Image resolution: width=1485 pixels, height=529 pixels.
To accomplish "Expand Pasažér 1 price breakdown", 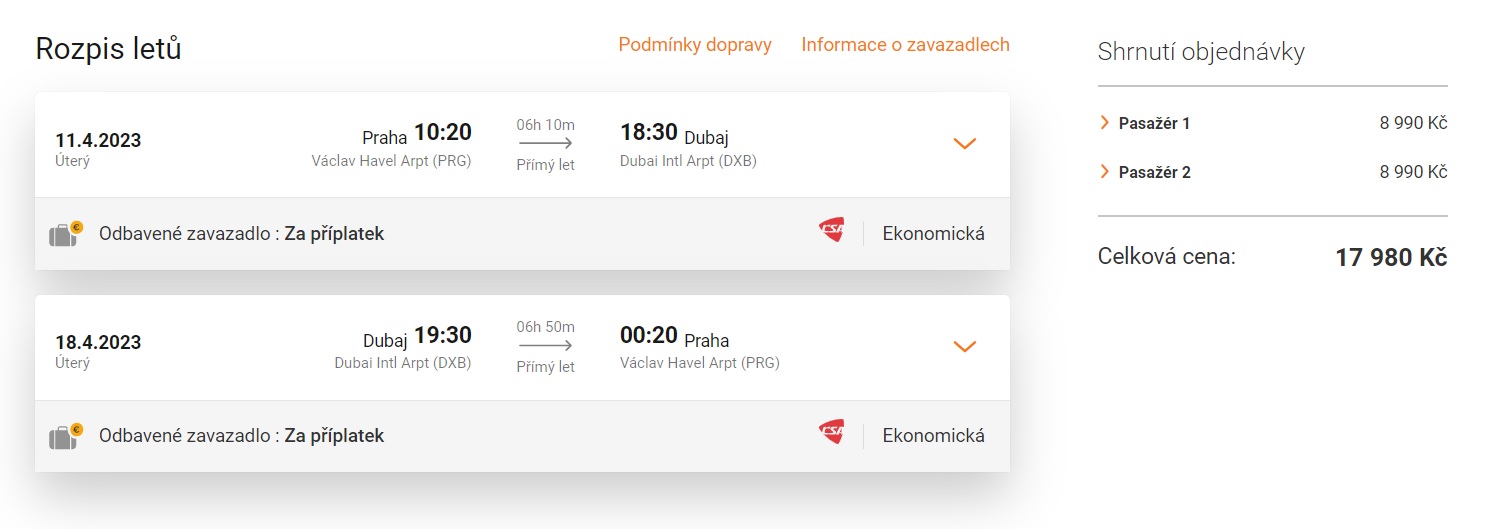I will coord(1105,123).
